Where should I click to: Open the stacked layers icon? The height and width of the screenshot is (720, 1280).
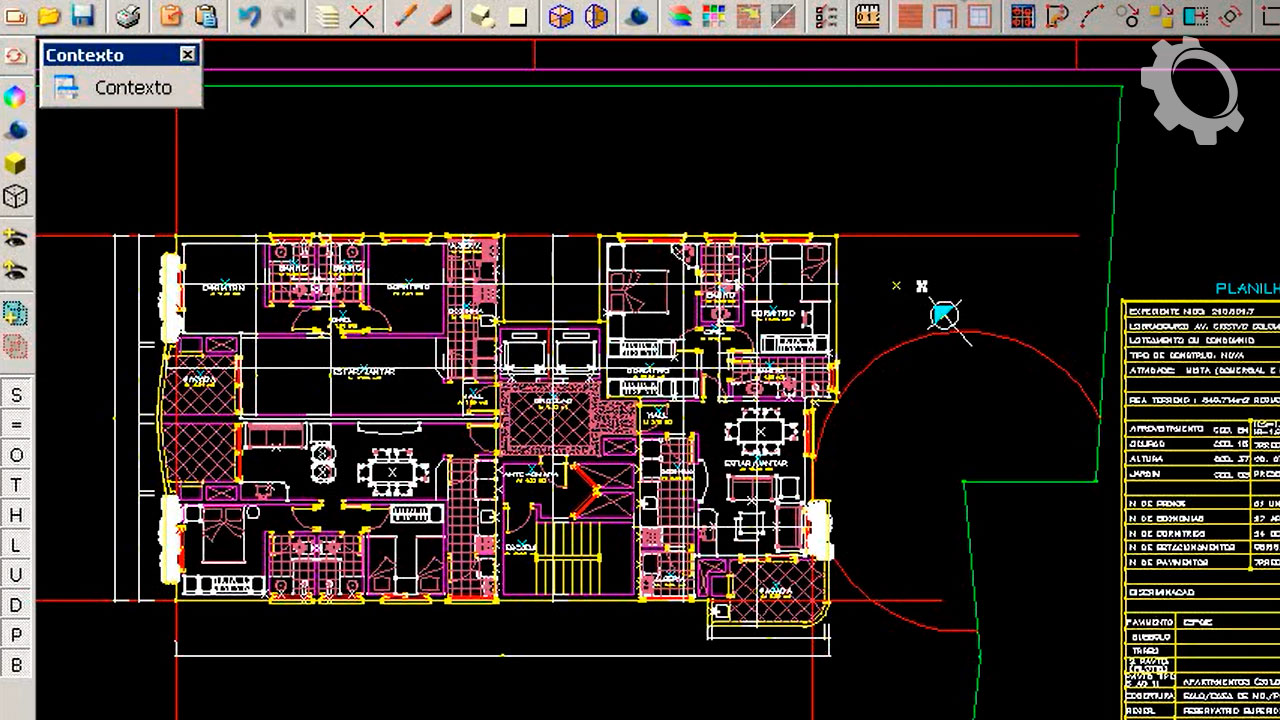pyautogui.click(x=679, y=16)
